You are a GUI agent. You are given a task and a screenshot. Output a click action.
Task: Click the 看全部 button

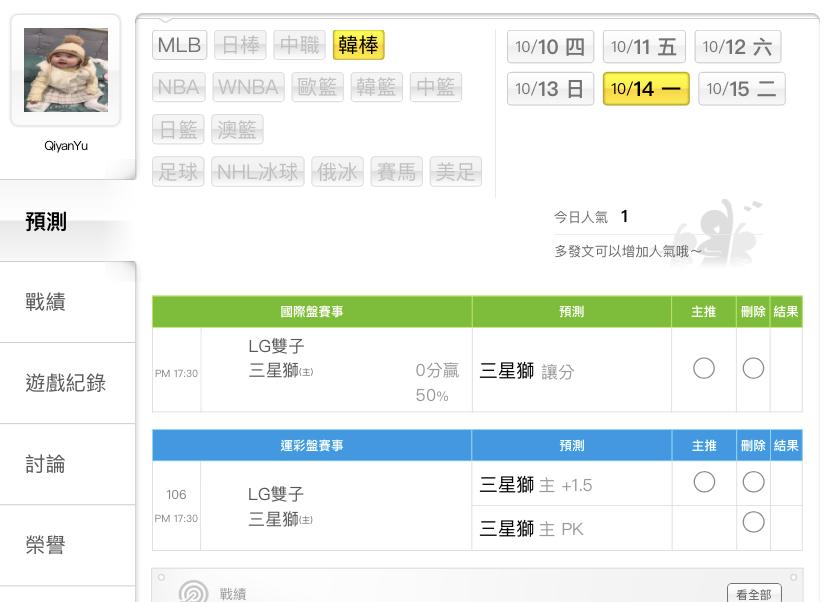point(753,594)
